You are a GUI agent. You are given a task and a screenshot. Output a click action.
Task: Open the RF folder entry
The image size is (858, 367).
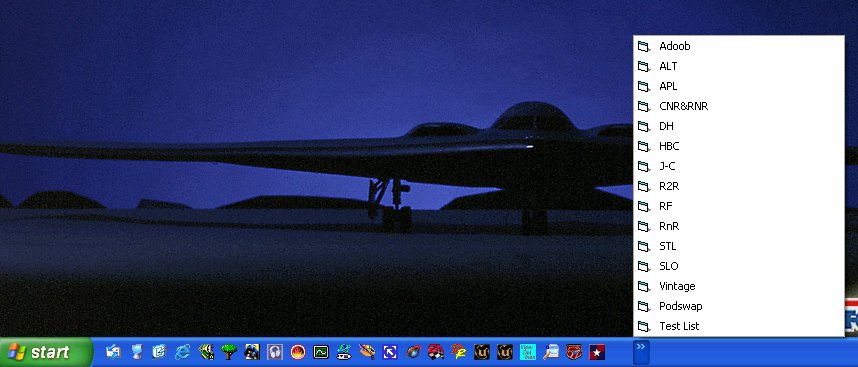click(739, 206)
